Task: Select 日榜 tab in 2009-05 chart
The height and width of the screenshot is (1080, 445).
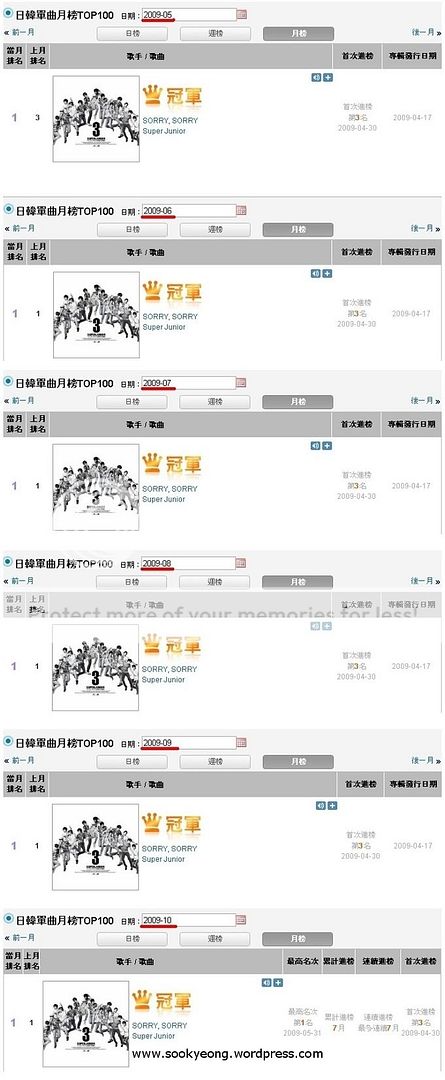Action: [132, 34]
